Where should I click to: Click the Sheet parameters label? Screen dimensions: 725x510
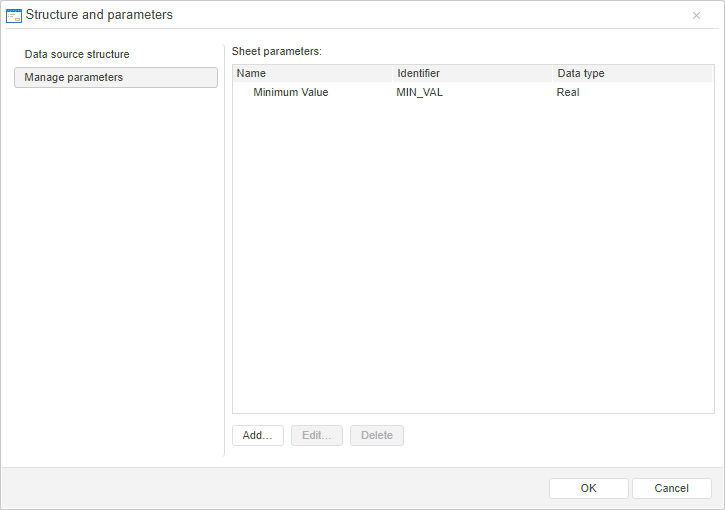point(276,50)
